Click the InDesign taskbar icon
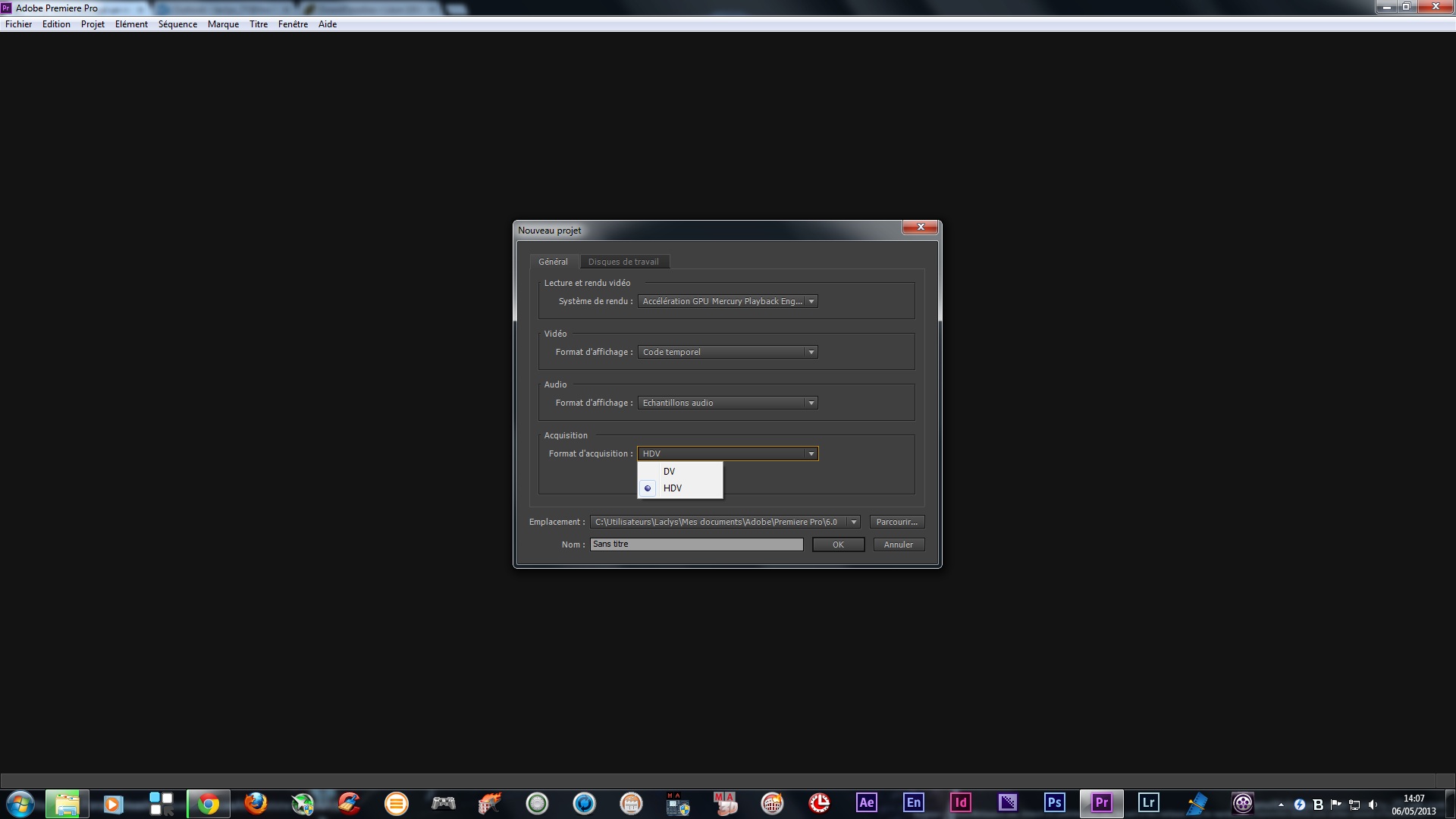Image resolution: width=1456 pixels, height=819 pixels. pyautogui.click(x=960, y=802)
